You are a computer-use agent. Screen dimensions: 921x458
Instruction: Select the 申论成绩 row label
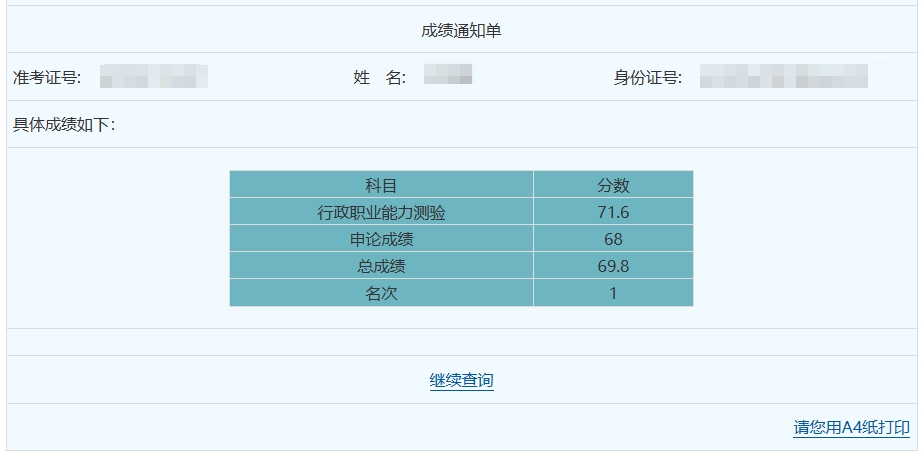pyautogui.click(x=381, y=239)
